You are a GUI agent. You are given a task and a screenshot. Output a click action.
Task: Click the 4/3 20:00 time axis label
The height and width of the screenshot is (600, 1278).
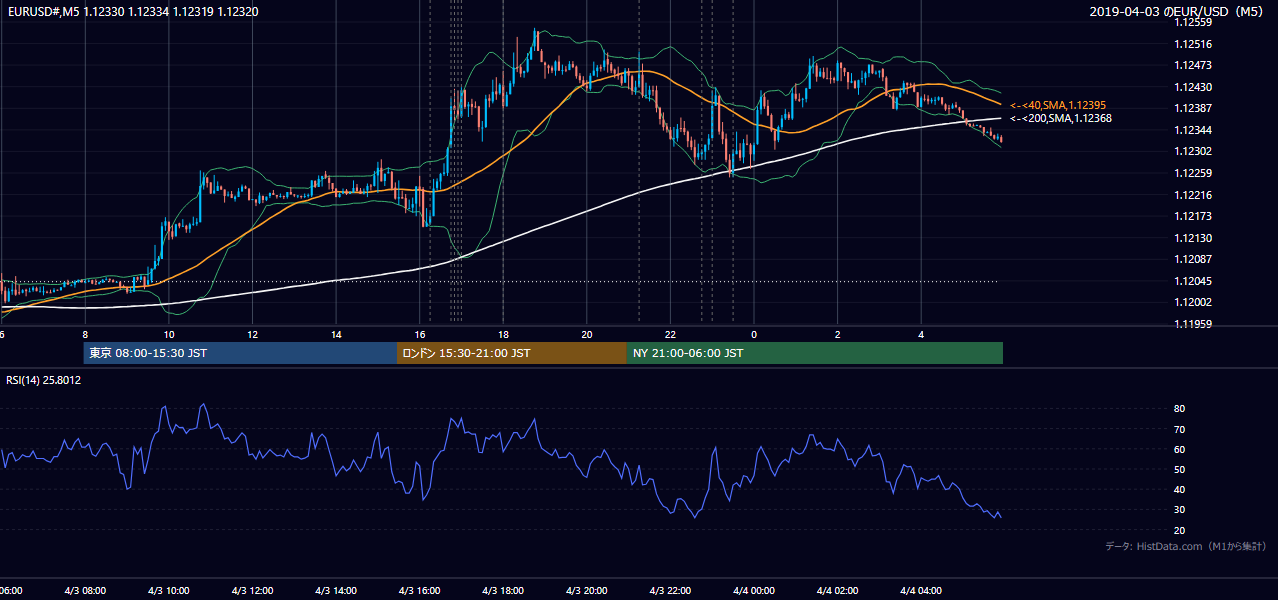click(x=587, y=590)
